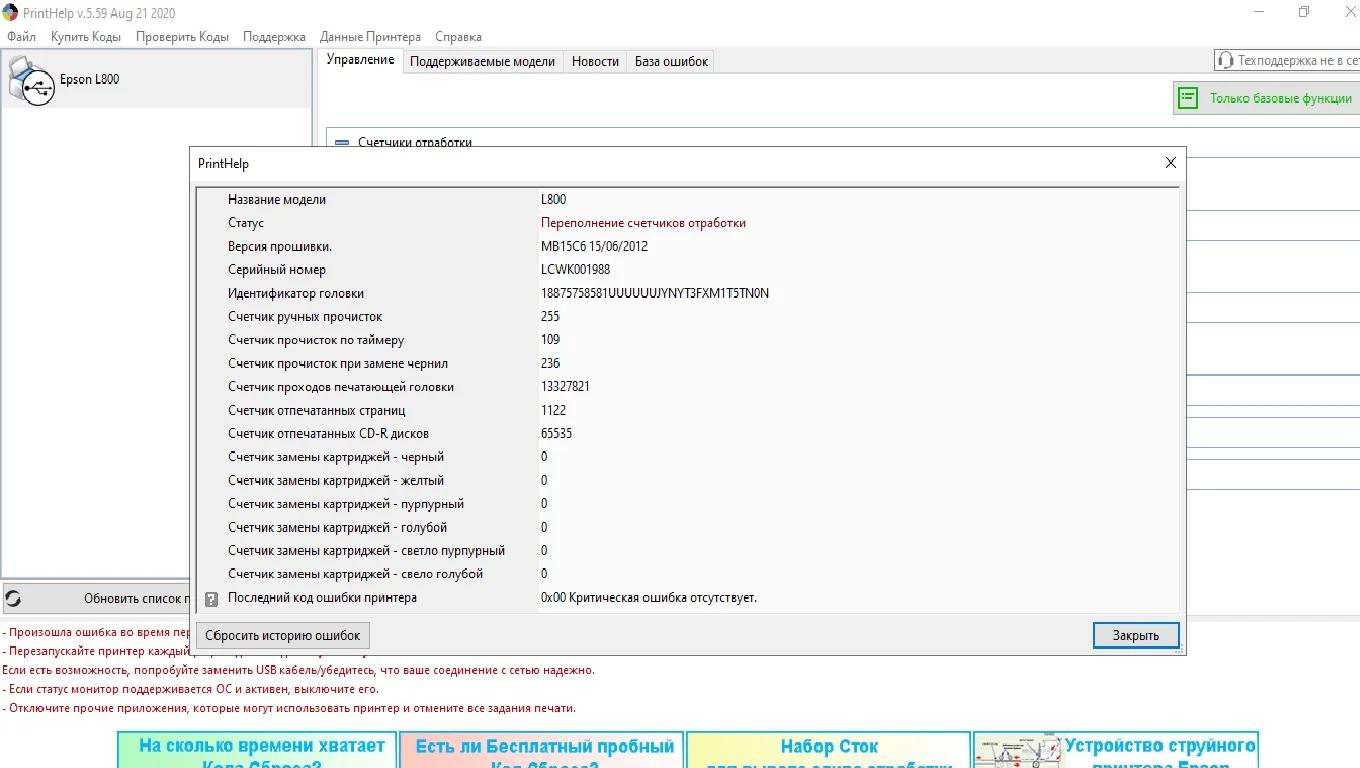Screen dimensions: 1360x768
Task: Select ink replacement cleaning counter value 236
Action: coord(550,364)
